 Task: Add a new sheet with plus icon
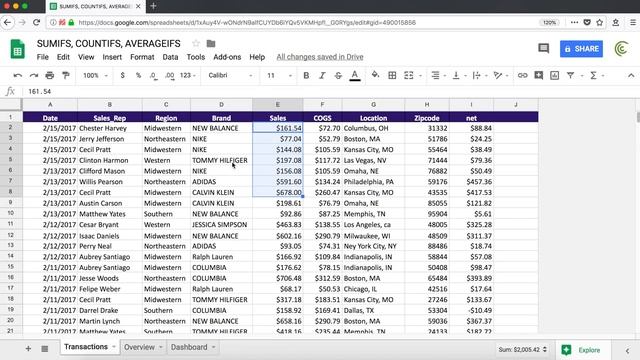pyautogui.click(x=28, y=349)
